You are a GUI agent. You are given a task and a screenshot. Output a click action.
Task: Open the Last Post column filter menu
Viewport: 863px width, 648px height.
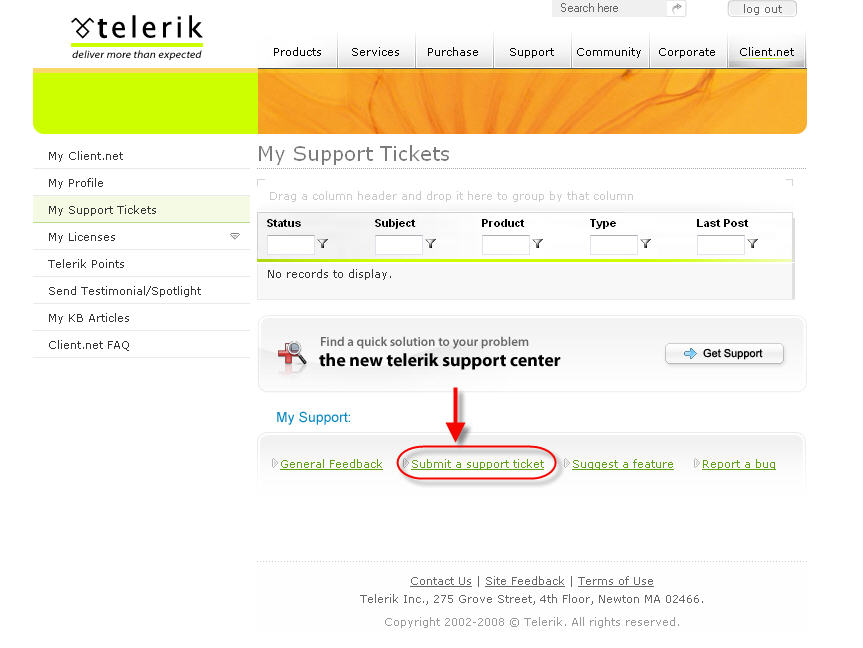coord(752,244)
